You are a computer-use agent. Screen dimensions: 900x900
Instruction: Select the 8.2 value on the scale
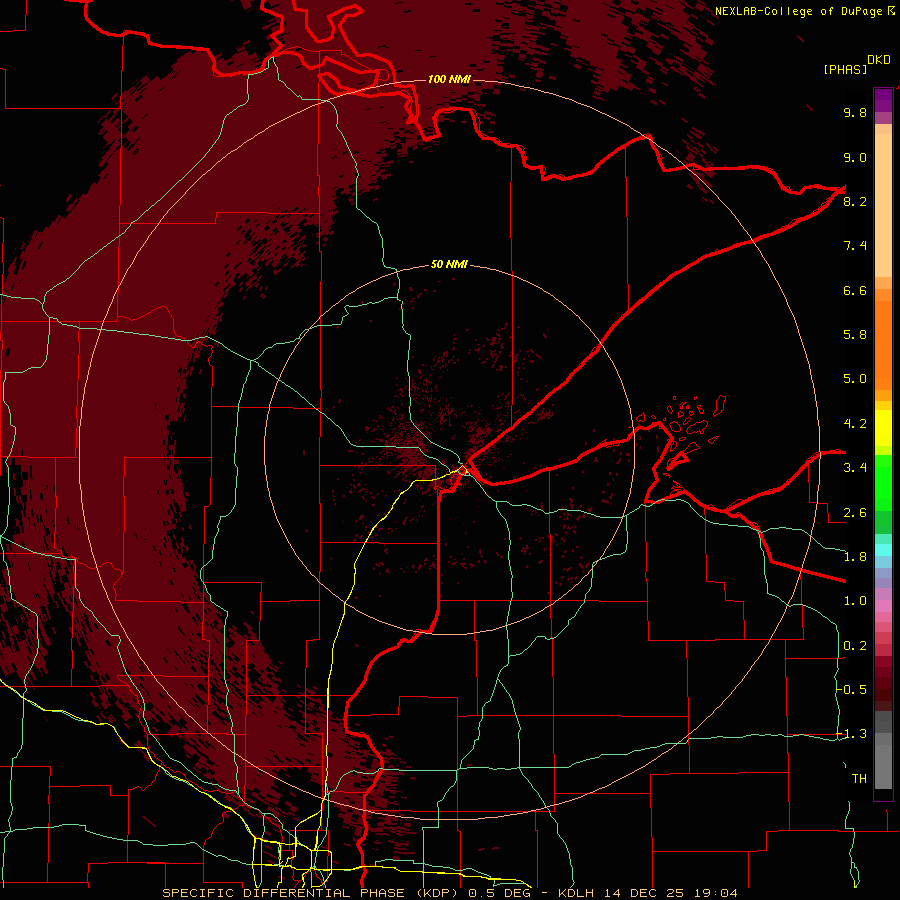click(855, 201)
